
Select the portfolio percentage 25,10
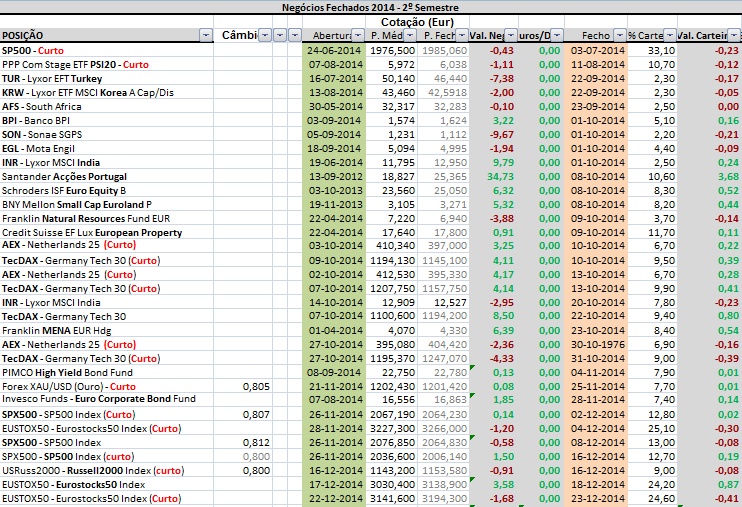click(653, 429)
